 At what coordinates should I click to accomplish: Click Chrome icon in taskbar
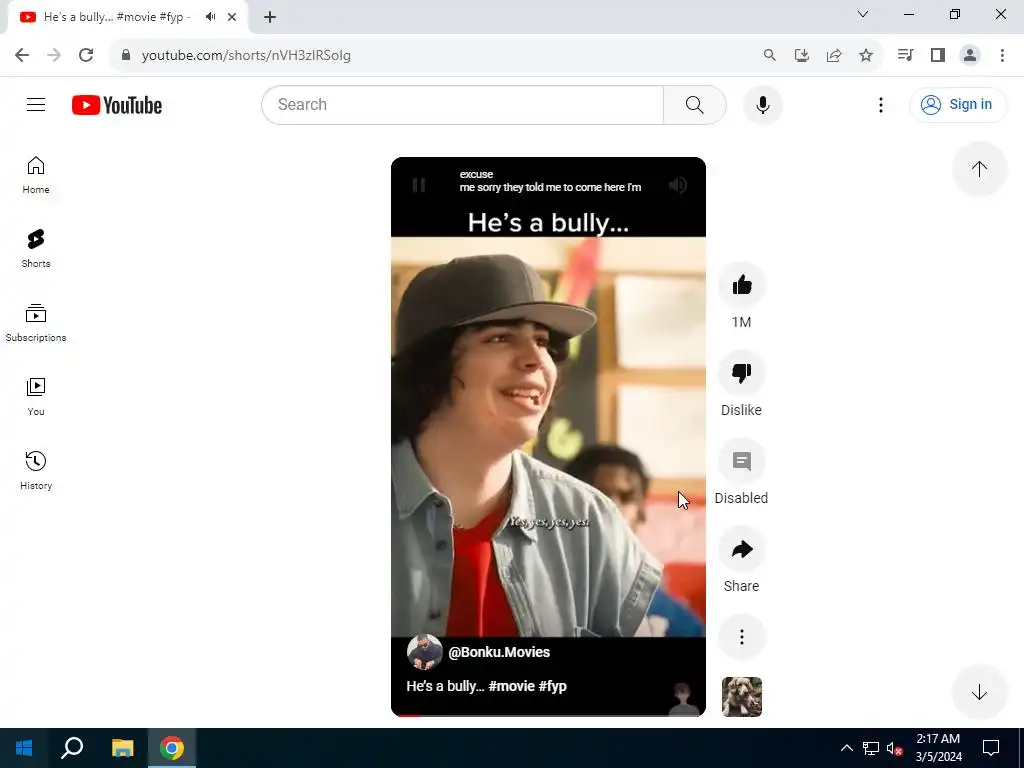[x=172, y=748]
